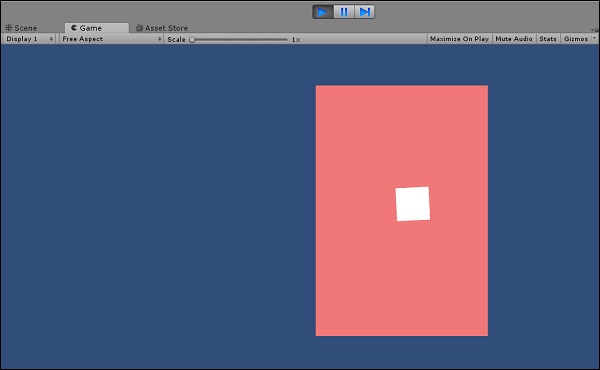Open the Asset Store tab
The height and width of the screenshot is (370, 600).
(162, 28)
